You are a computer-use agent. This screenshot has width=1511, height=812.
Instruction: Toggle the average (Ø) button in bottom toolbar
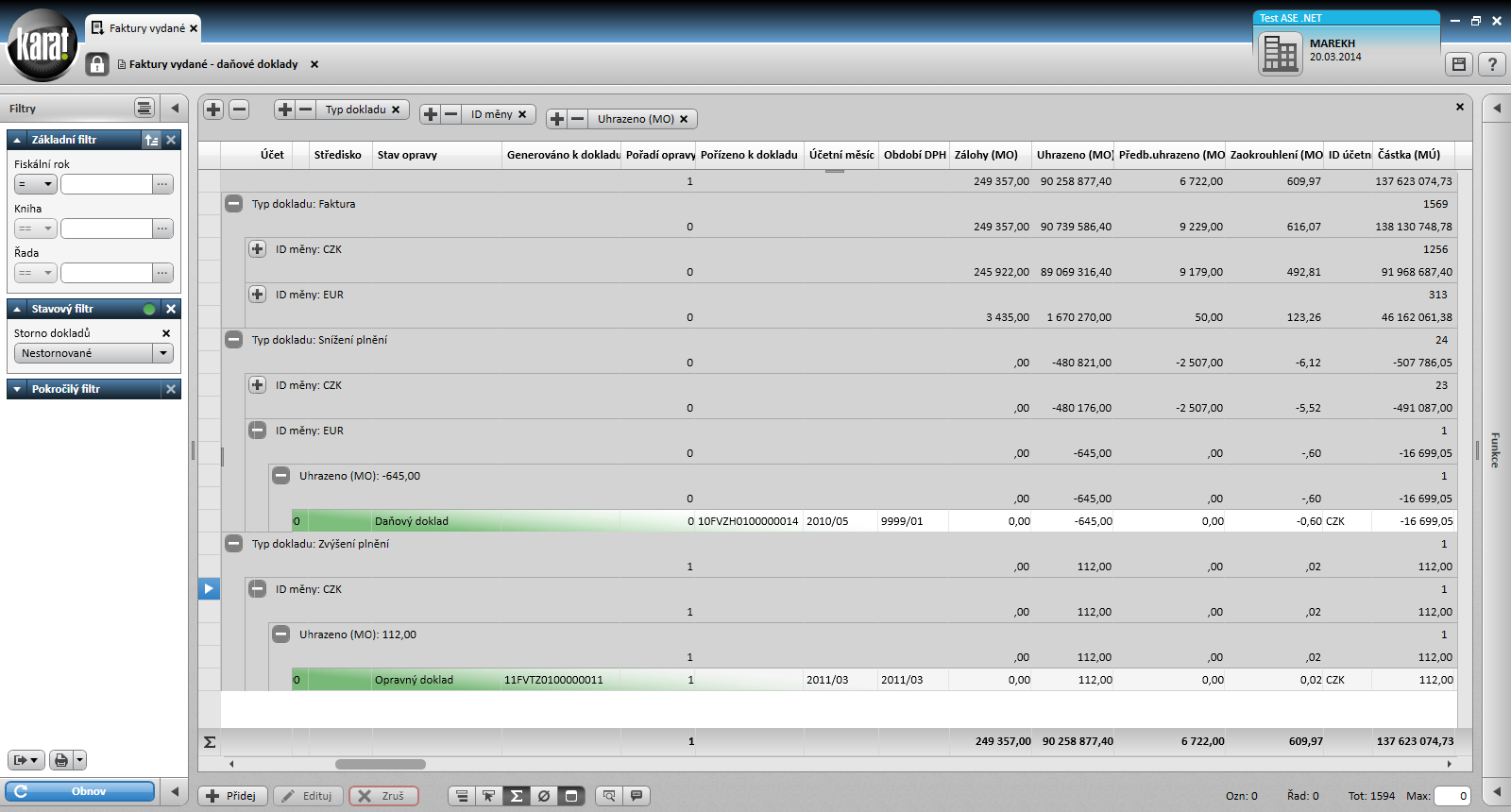544,796
